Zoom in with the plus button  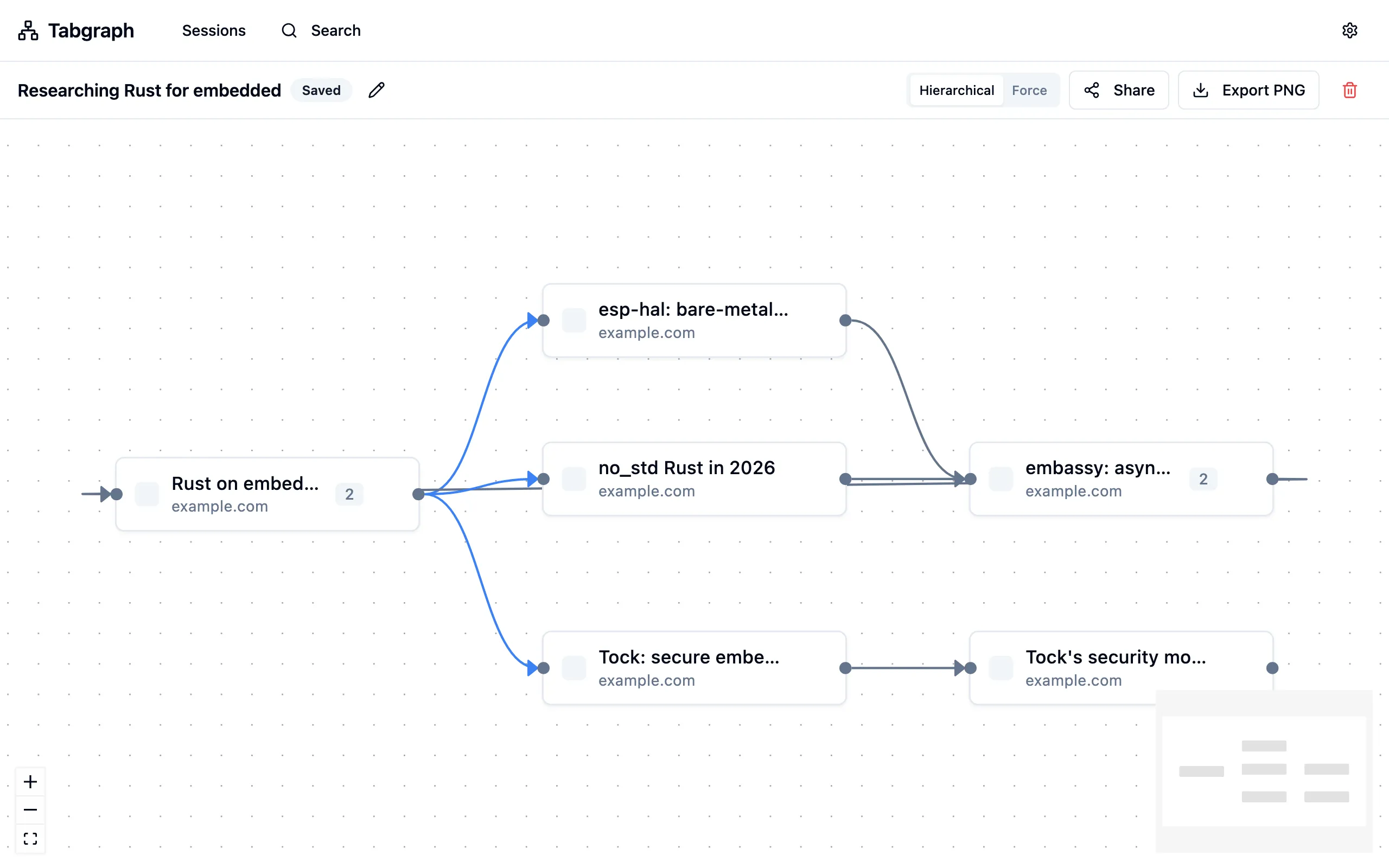tap(30, 782)
